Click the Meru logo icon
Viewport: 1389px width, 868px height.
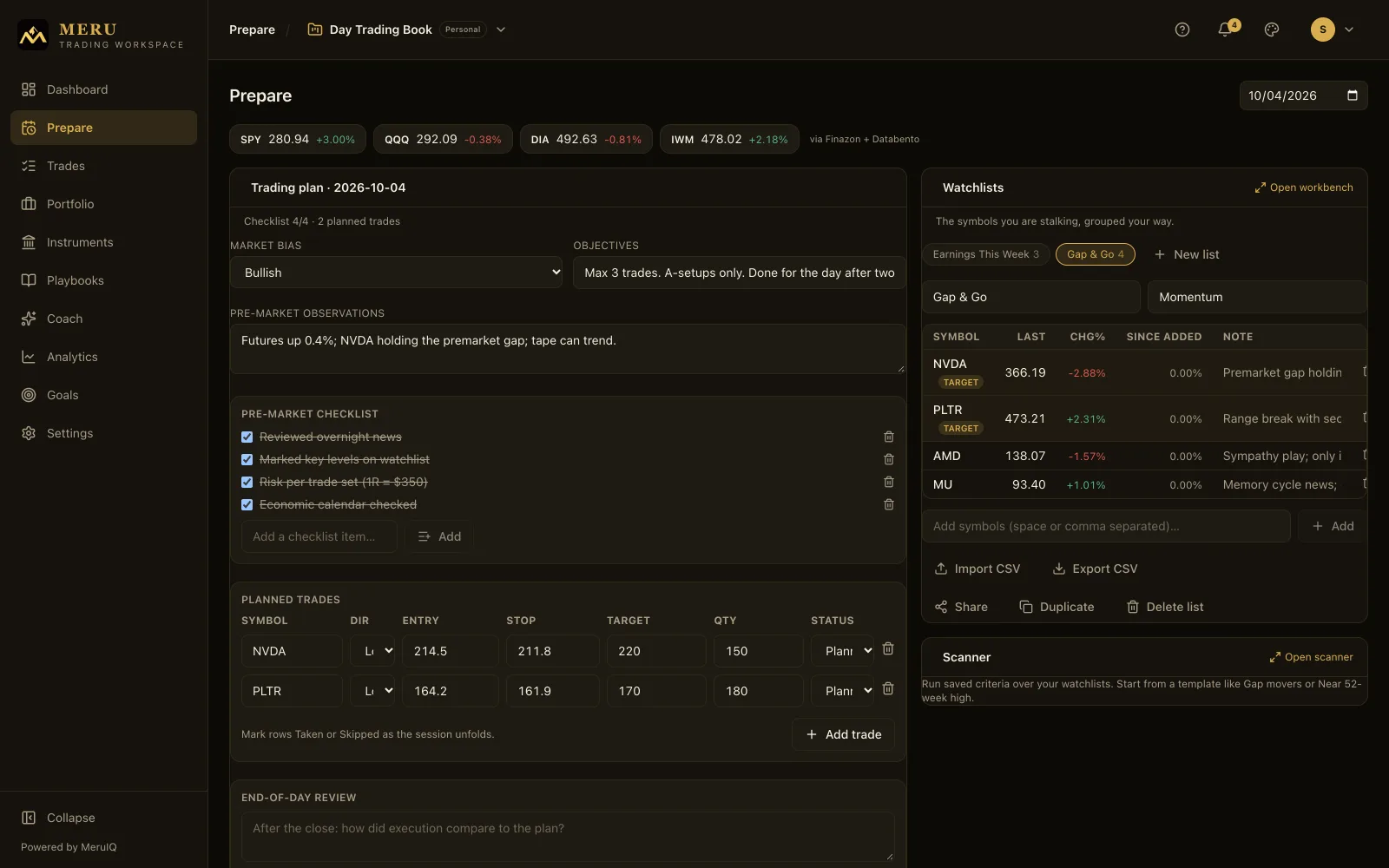(33, 36)
